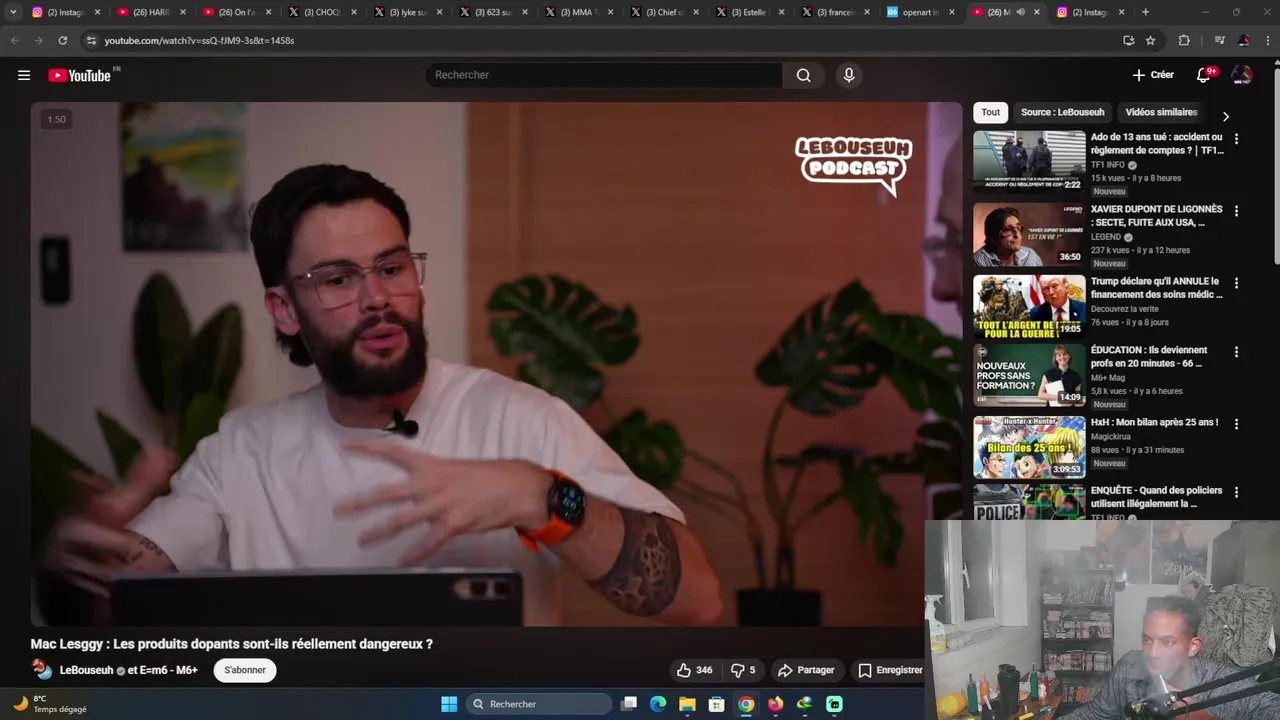The height and width of the screenshot is (720, 1280).
Task: Open Microsoft Store from the taskbar
Action: pyautogui.click(x=716, y=704)
